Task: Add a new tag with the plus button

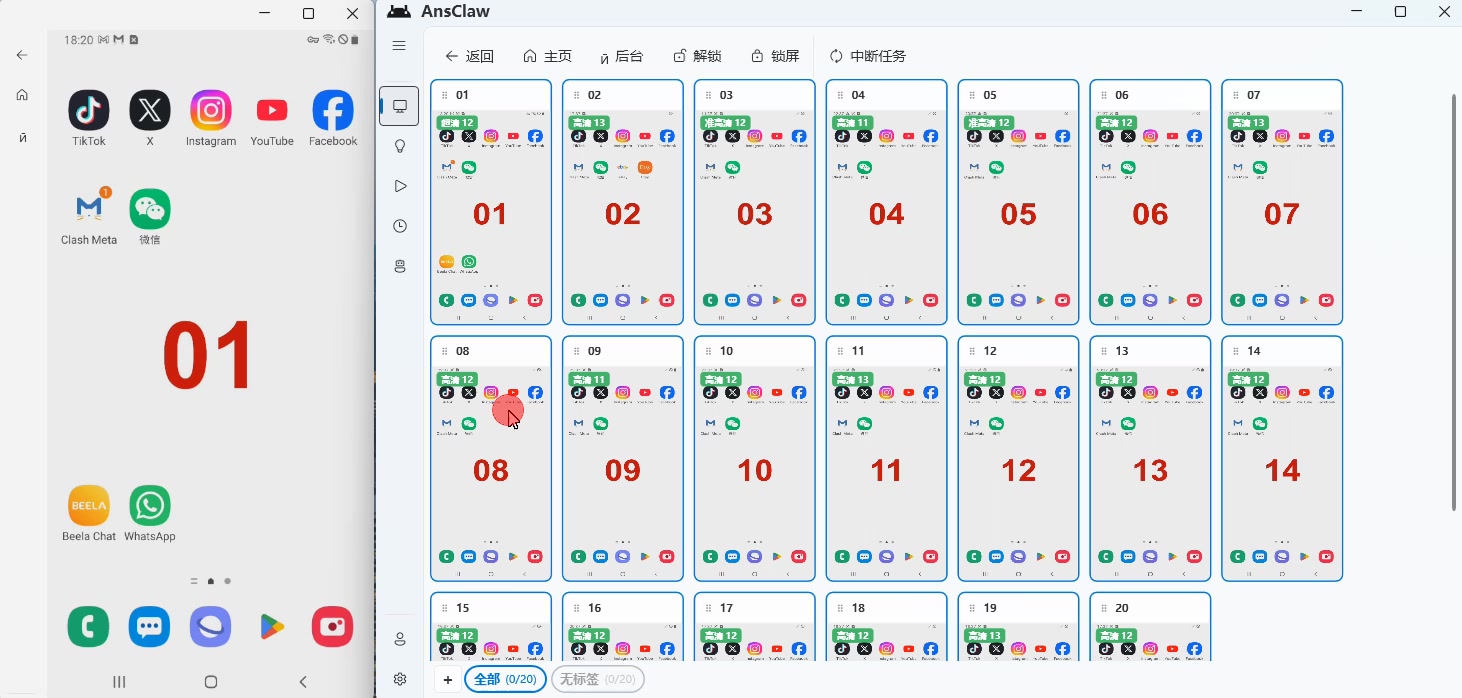Action: pos(447,680)
